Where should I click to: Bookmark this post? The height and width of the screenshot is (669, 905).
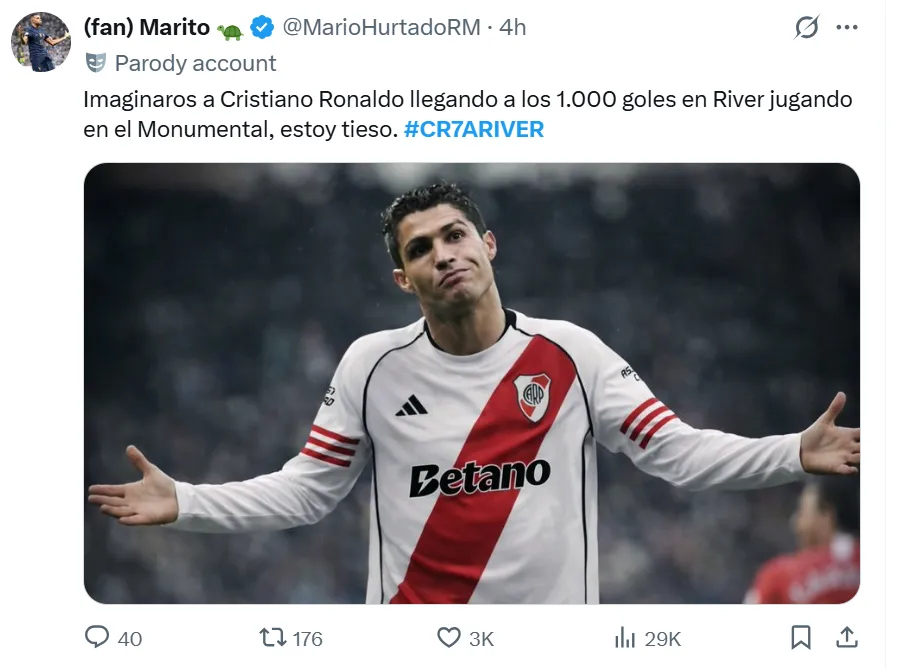click(801, 637)
